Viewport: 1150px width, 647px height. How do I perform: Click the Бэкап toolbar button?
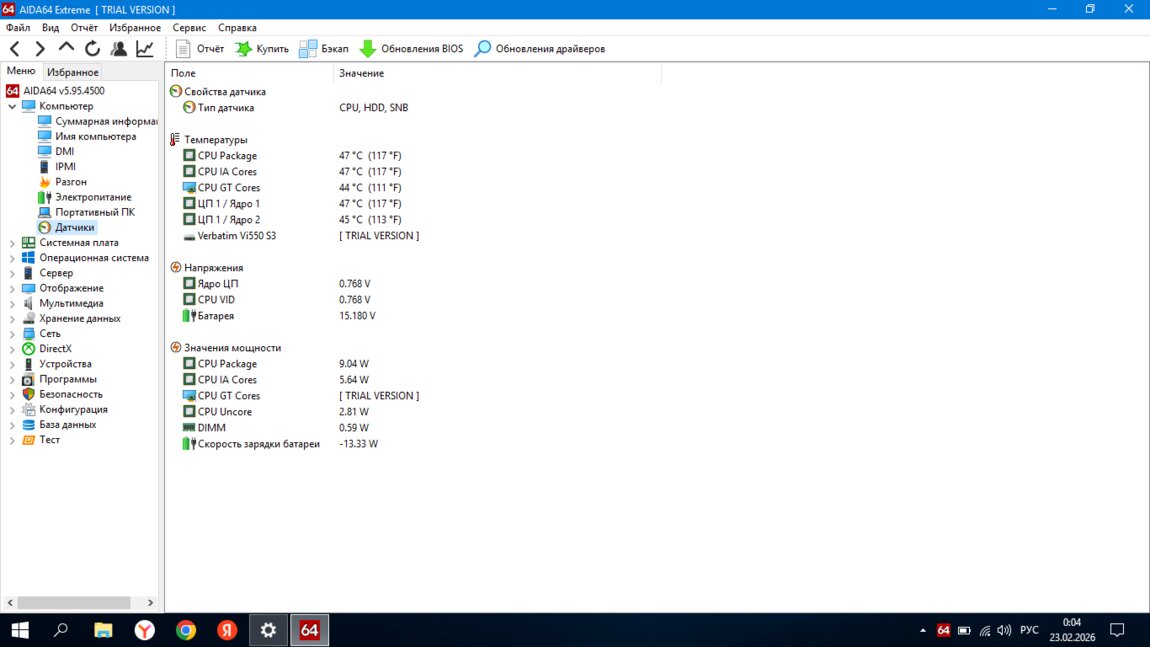(x=323, y=48)
